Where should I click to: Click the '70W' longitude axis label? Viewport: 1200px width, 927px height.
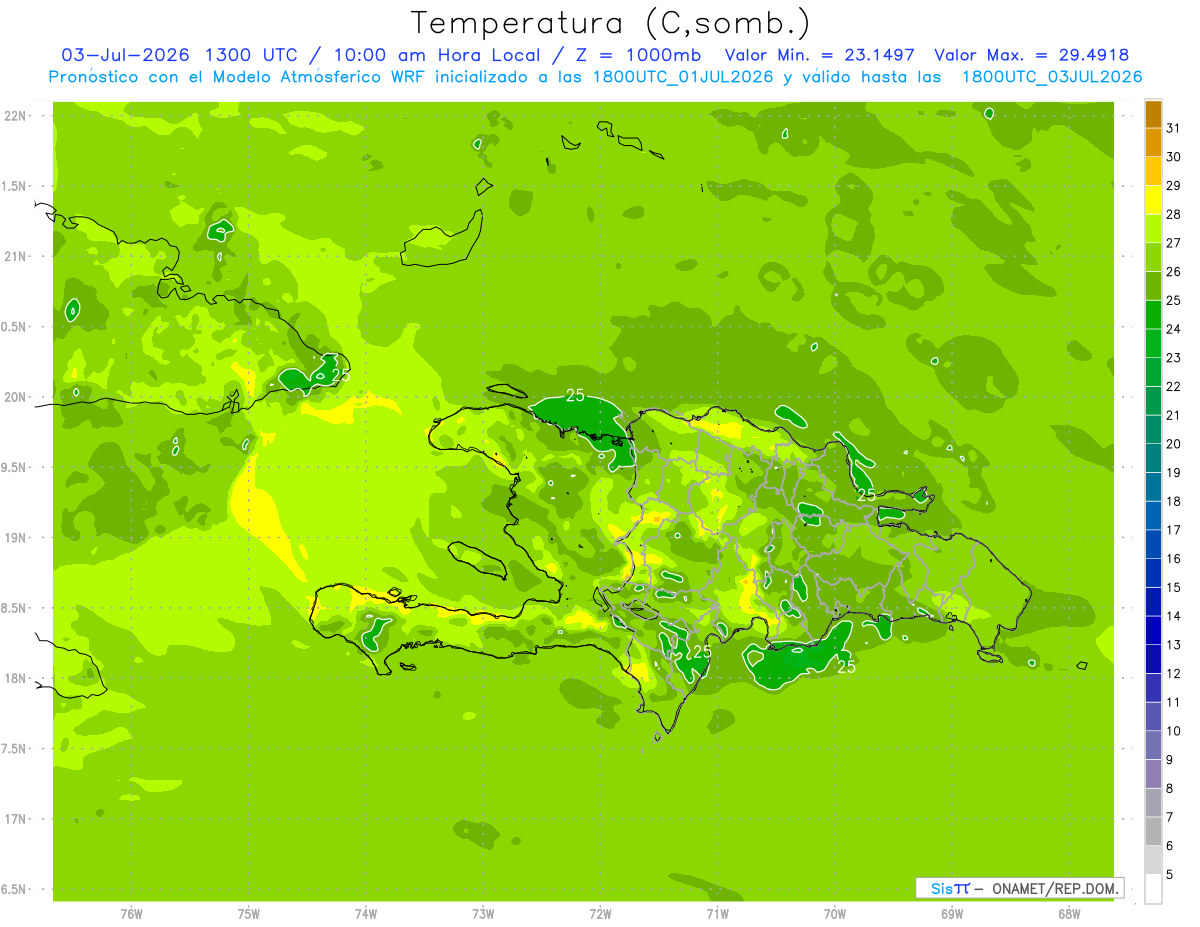[x=835, y=914]
